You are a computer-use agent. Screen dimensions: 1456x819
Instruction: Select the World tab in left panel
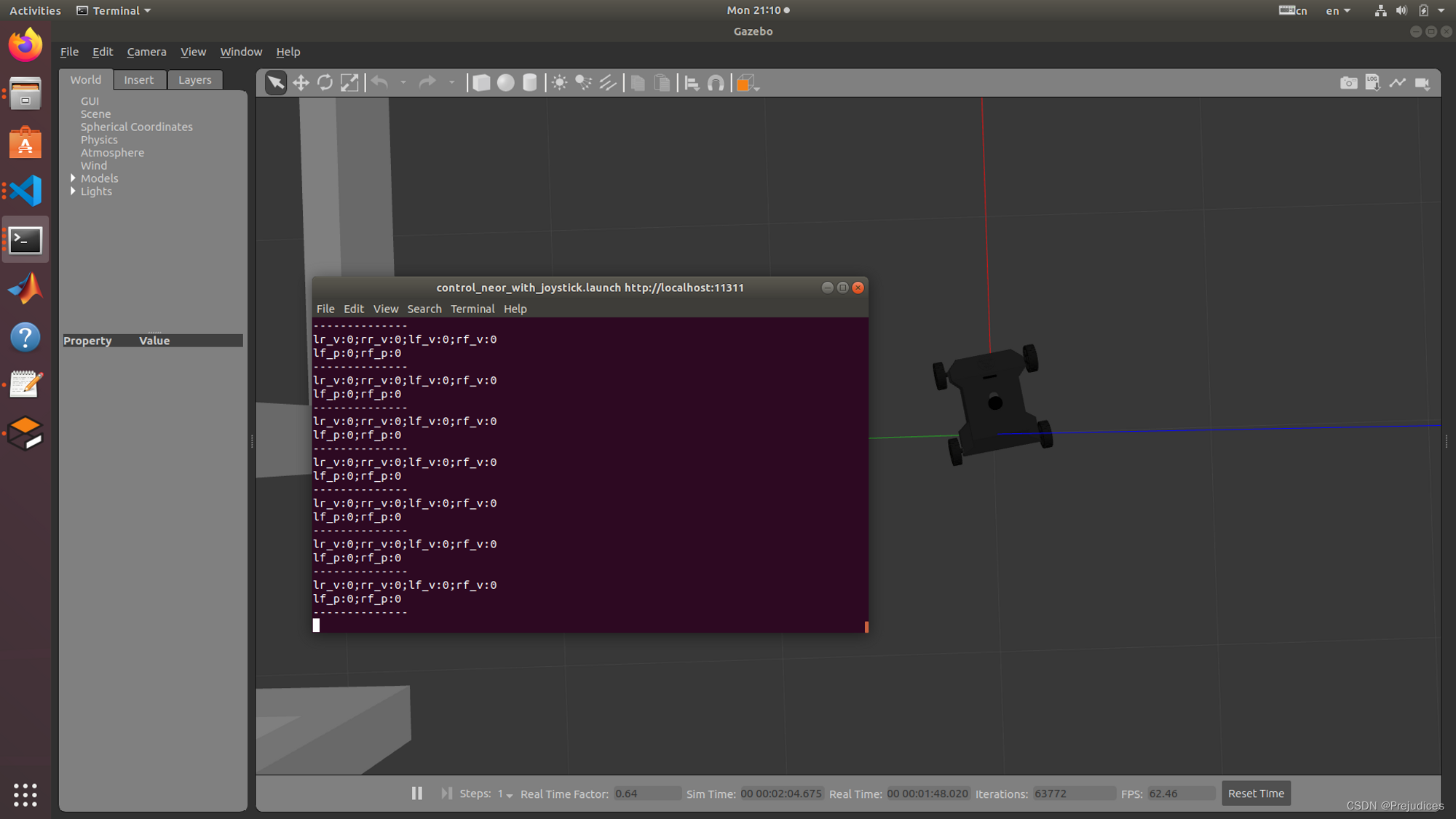pyautogui.click(x=85, y=79)
